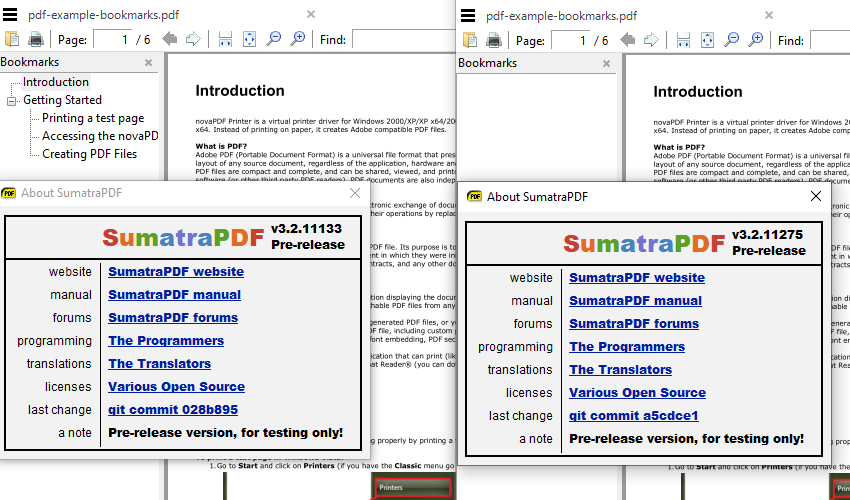The image size is (850, 500).
Task: Select Fit Width icon in right window
Action: (x=683, y=40)
